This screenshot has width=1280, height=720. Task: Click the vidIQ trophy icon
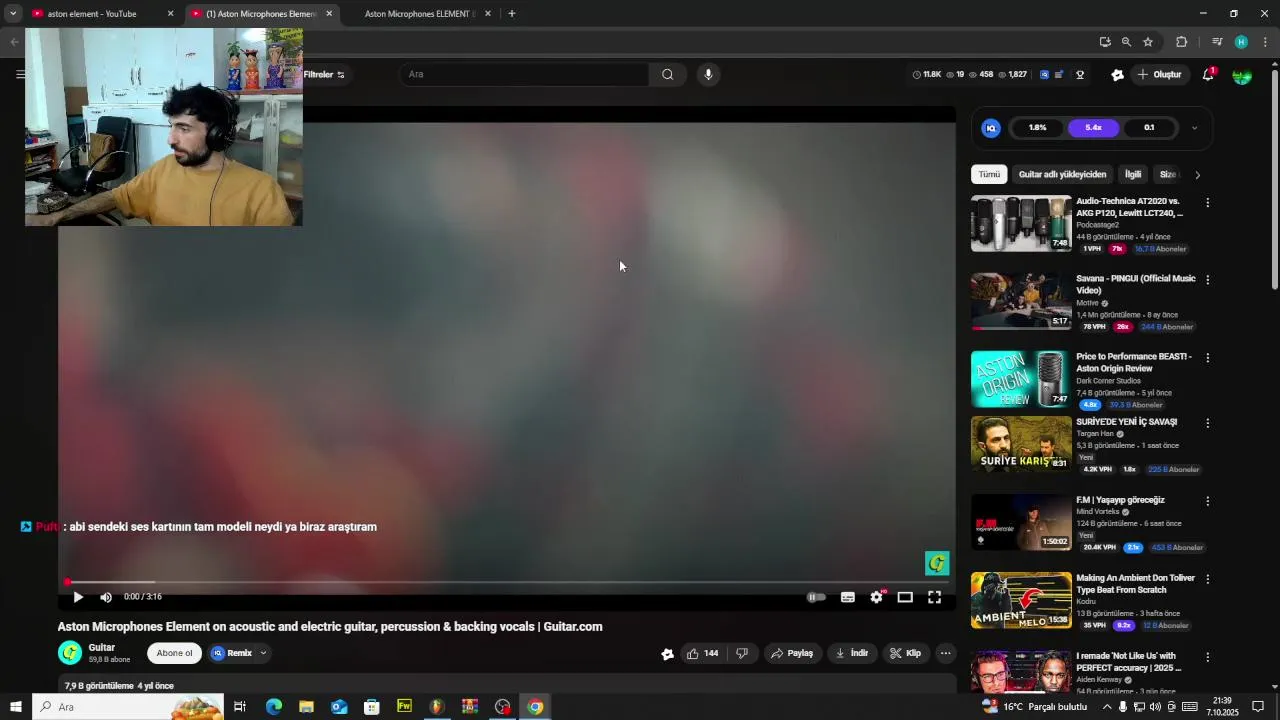[1080, 75]
